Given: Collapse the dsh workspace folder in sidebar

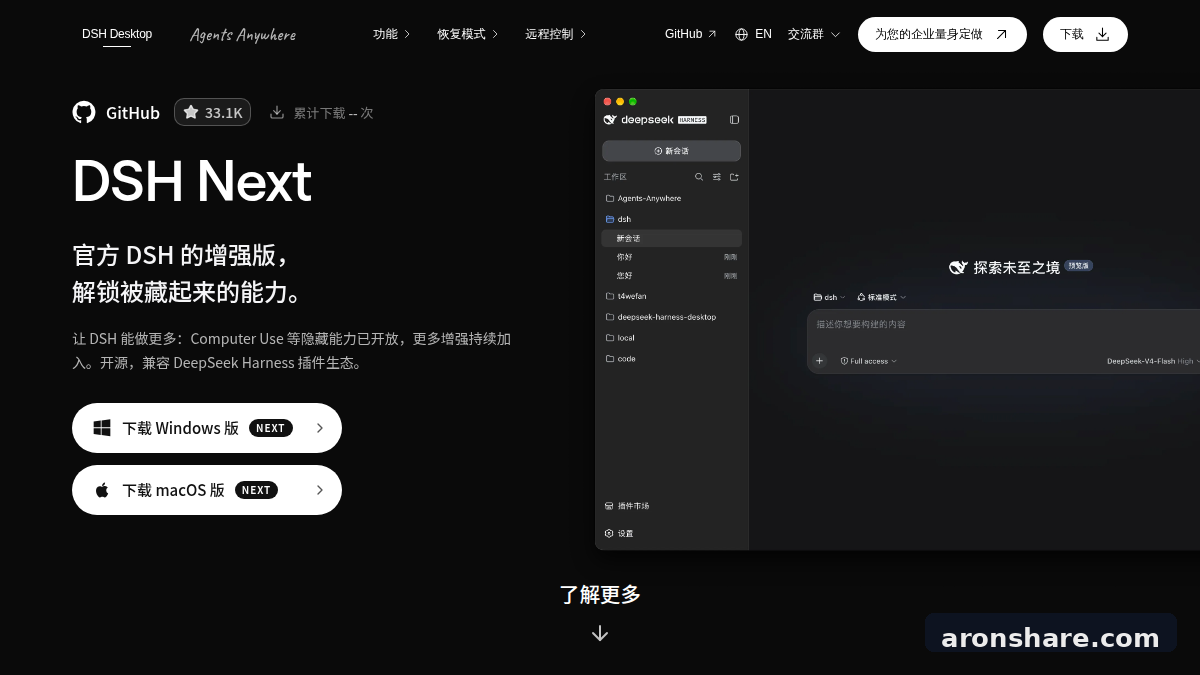Looking at the screenshot, I should 672,219.
